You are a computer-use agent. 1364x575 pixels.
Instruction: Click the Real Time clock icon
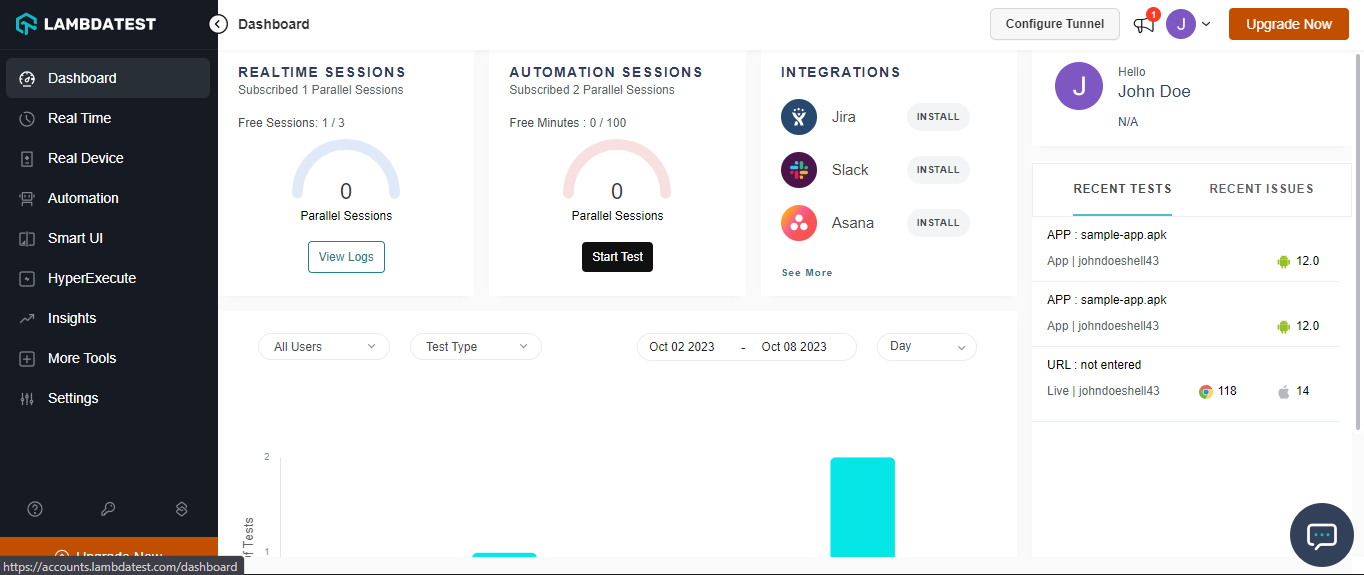28,118
